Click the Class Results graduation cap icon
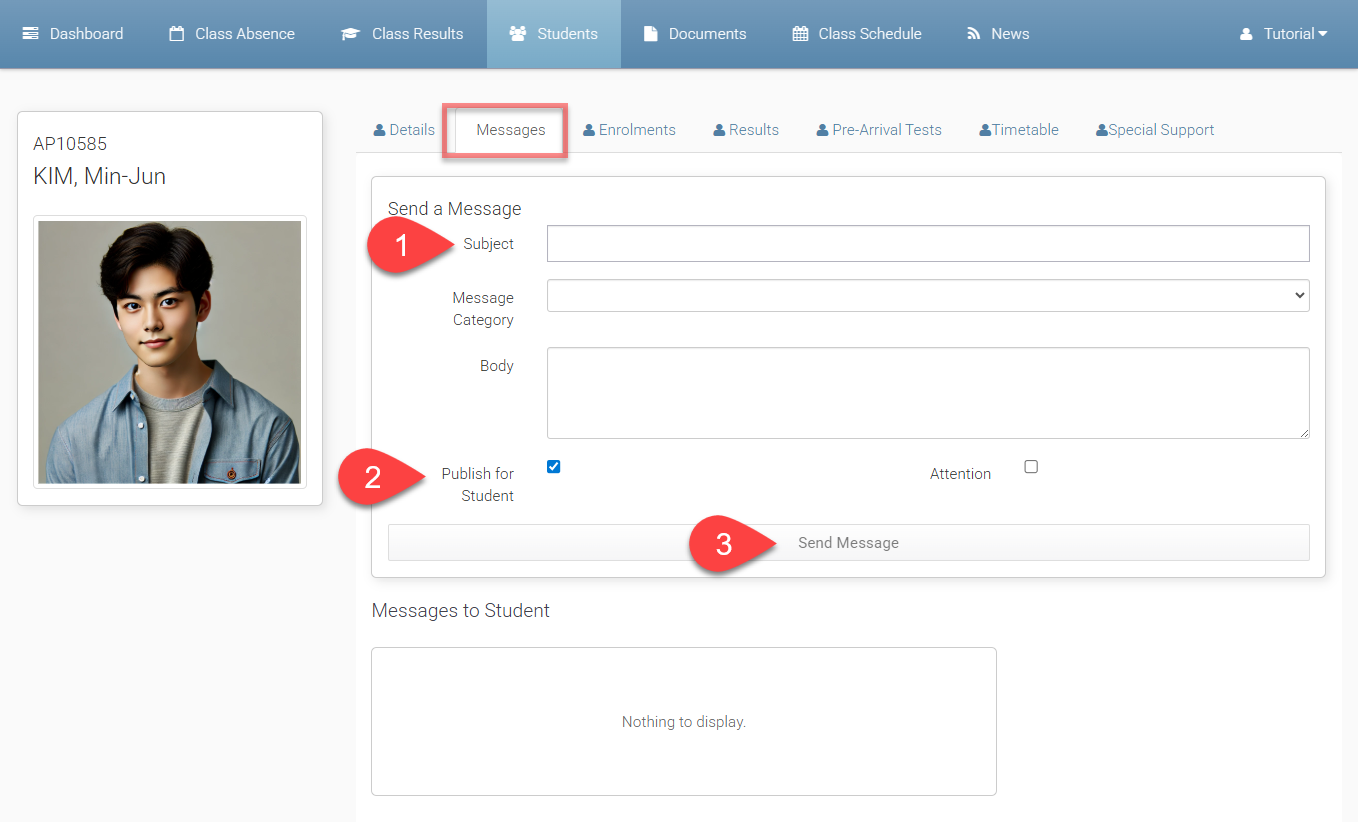The image size is (1358, 822). coord(350,34)
